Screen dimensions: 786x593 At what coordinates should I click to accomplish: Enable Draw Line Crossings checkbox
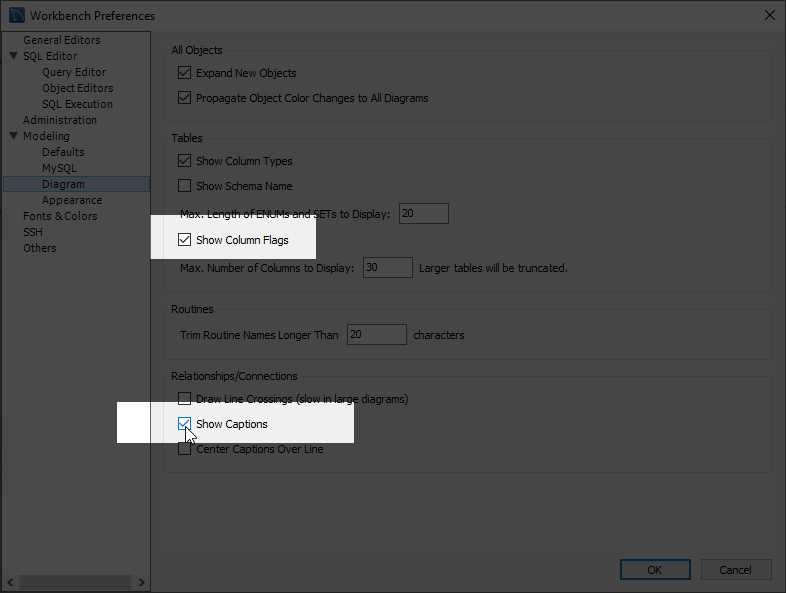point(184,399)
